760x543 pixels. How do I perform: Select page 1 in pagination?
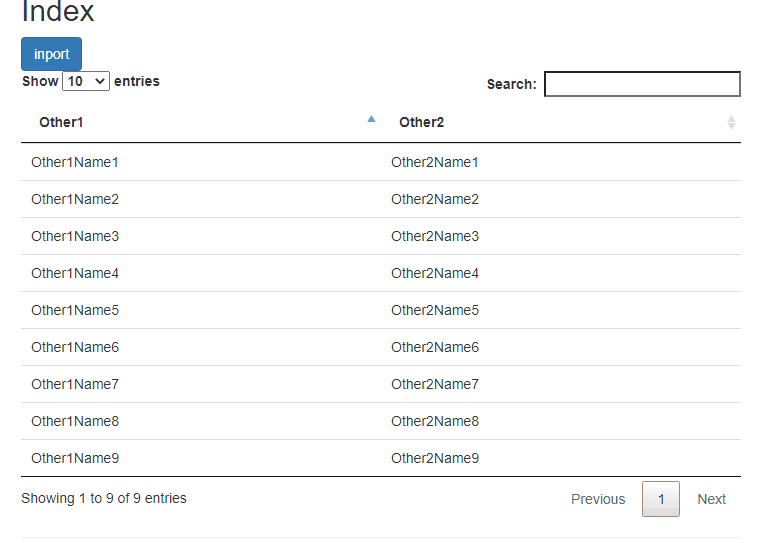click(661, 499)
